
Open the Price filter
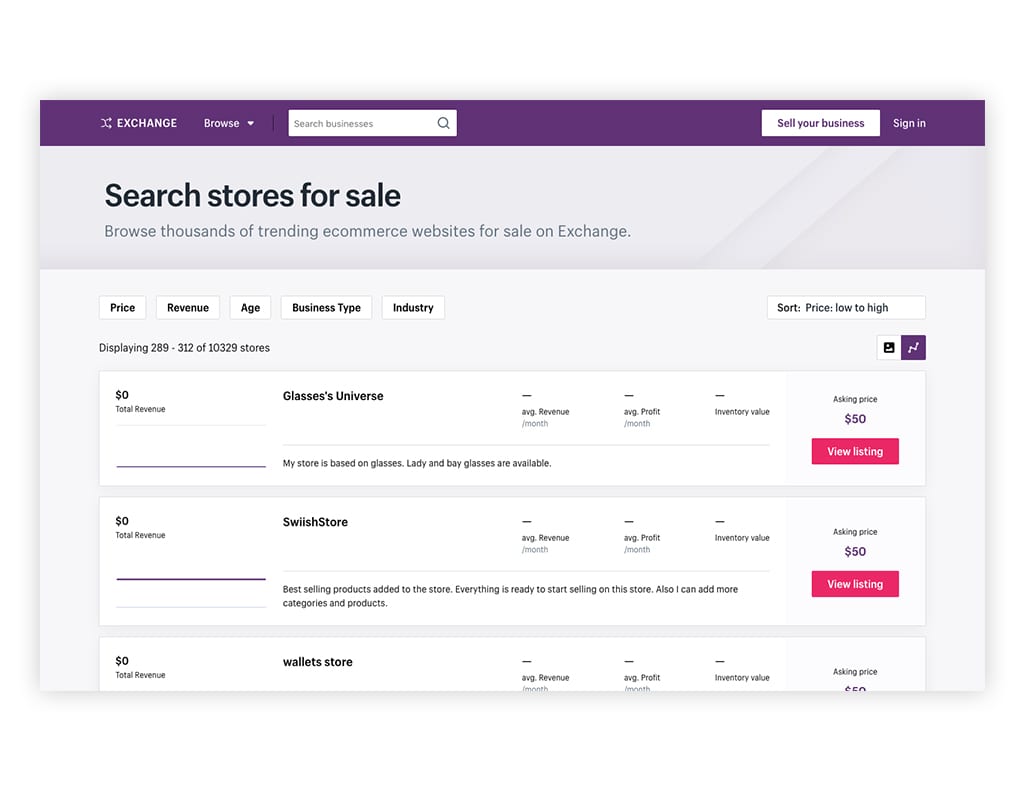pos(122,307)
